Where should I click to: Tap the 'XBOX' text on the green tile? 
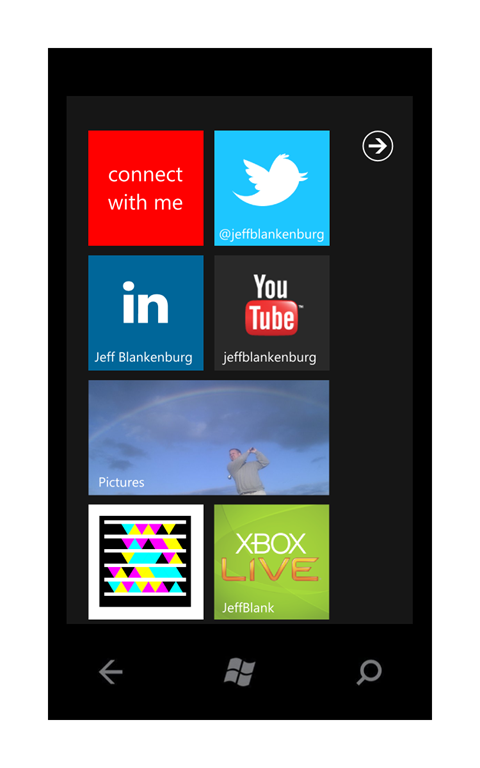[x=270, y=544]
